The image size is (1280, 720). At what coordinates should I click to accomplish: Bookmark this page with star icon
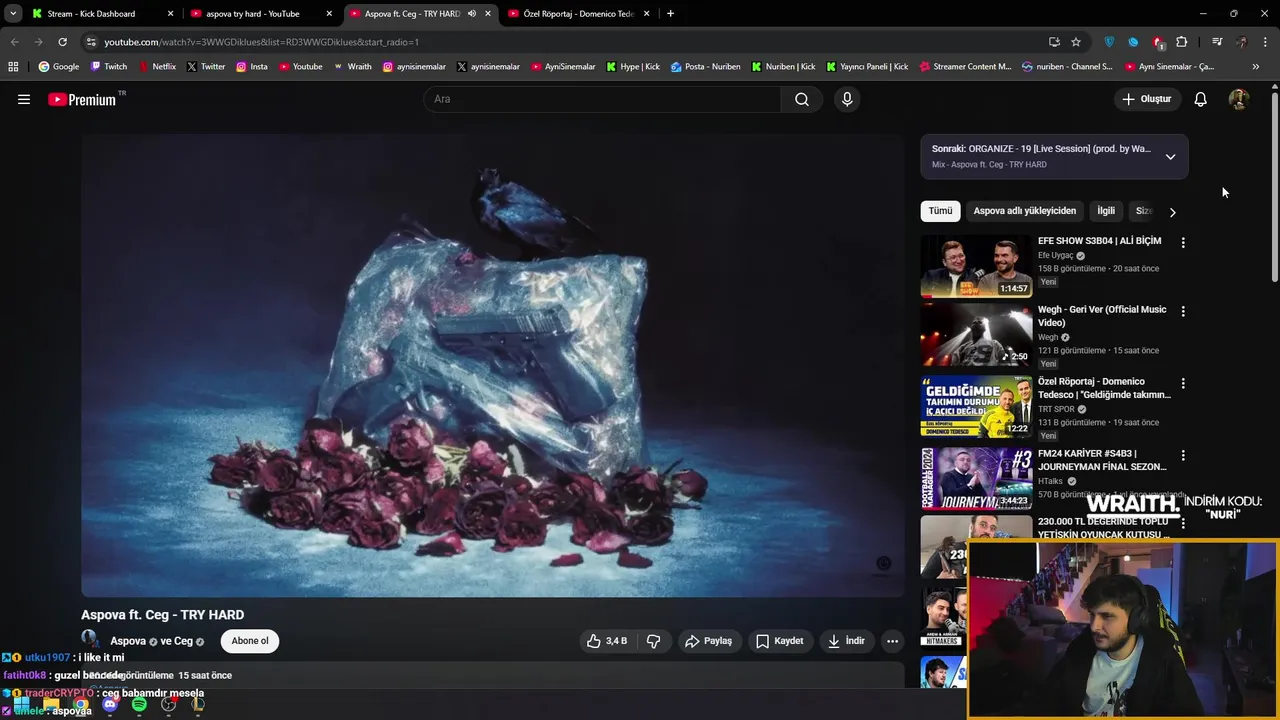1076,42
